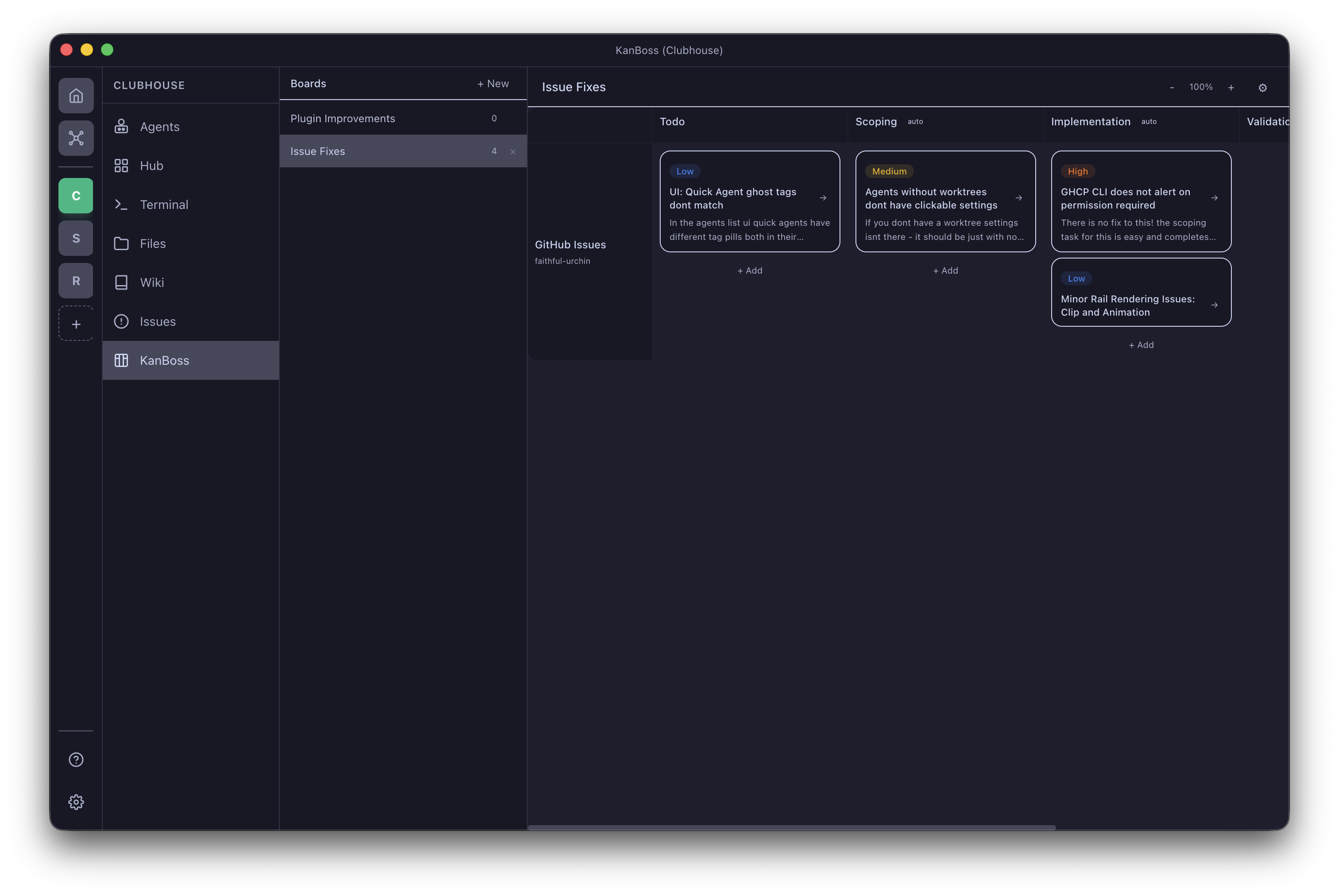This screenshot has height=896, width=1339.
Task: Switch to the R workspace icon
Action: point(75,281)
